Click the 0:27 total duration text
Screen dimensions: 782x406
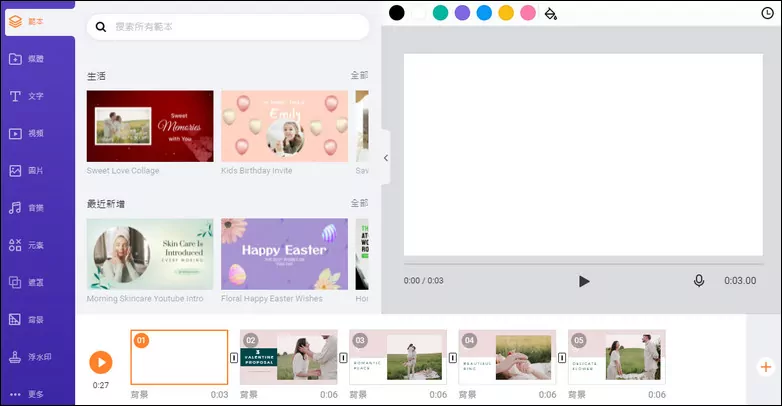point(101,385)
